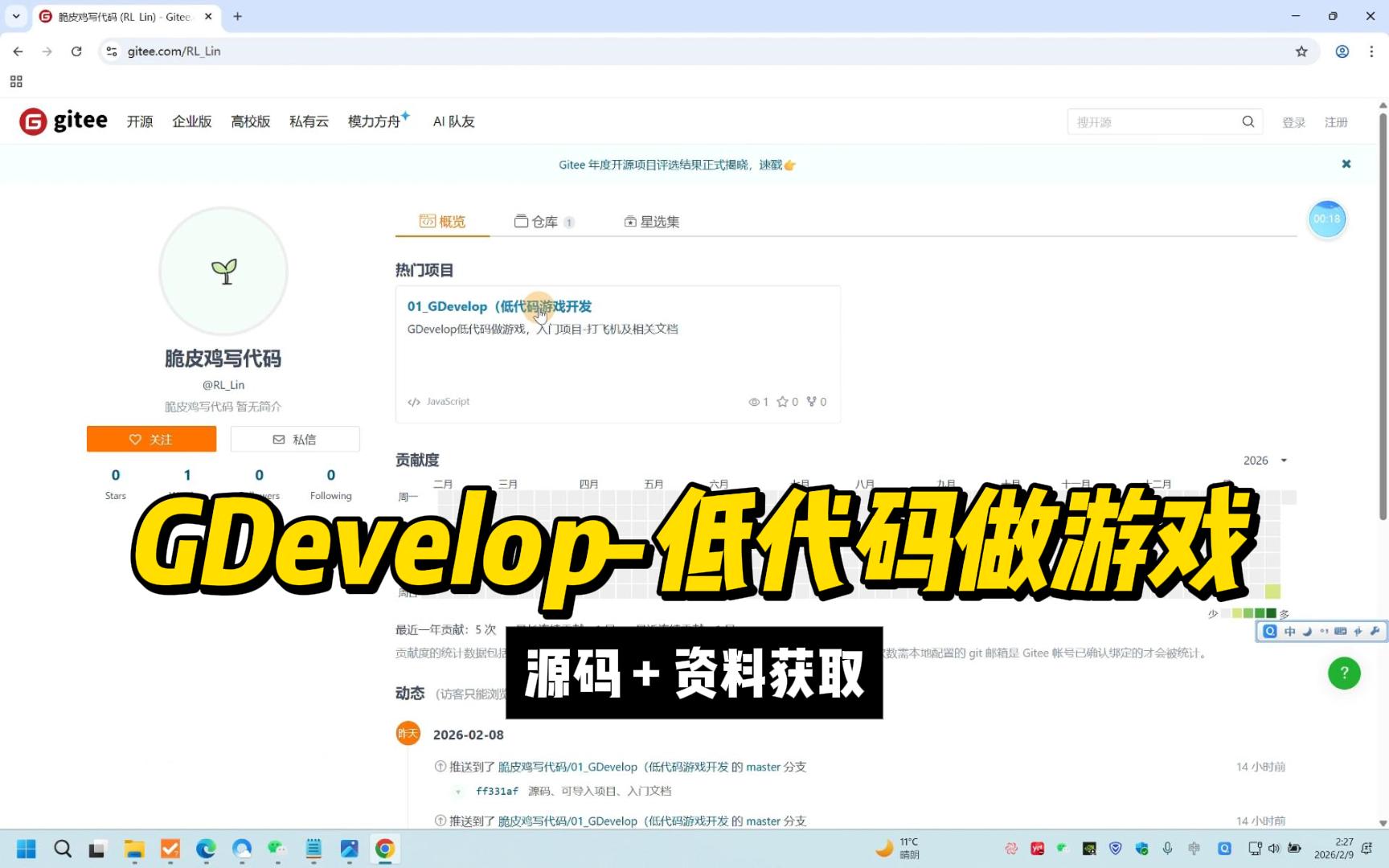Image resolution: width=1389 pixels, height=868 pixels.
Task: Click the search magnifier icon in header
Action: (1248, 121)
